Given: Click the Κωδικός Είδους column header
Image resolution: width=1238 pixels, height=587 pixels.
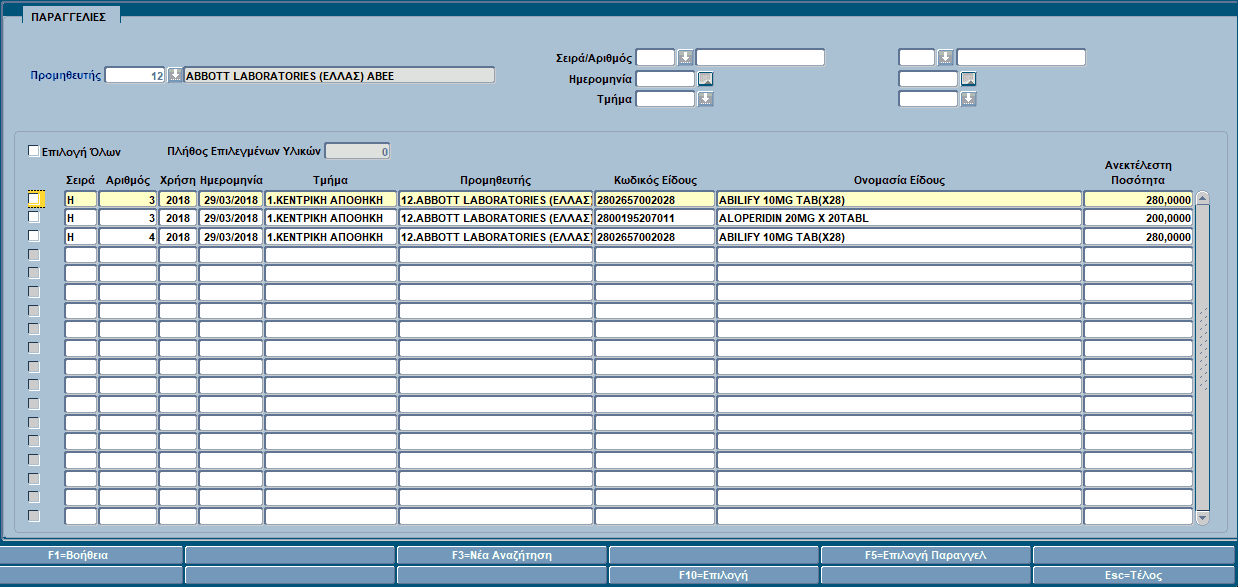Looking at the screenshot, I should pos(655,181).
